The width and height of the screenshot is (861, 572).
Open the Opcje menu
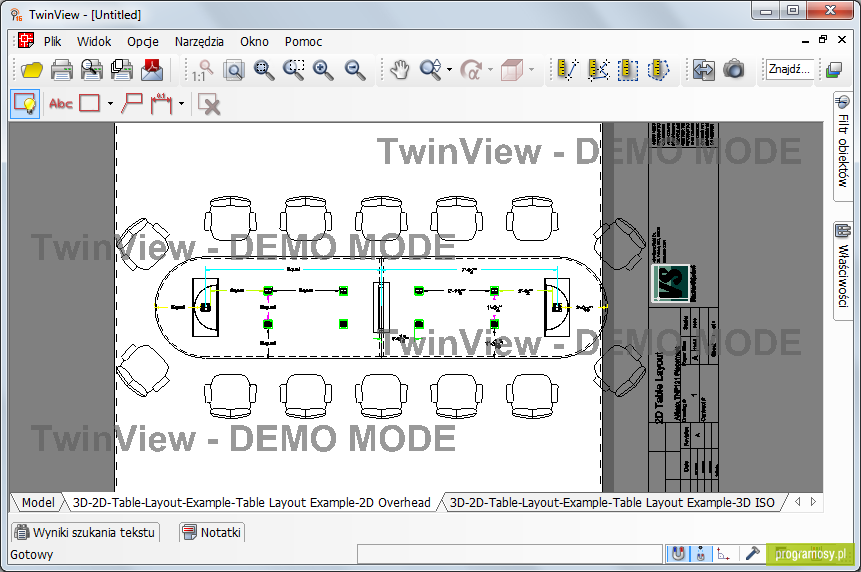[x=143, y=42]
